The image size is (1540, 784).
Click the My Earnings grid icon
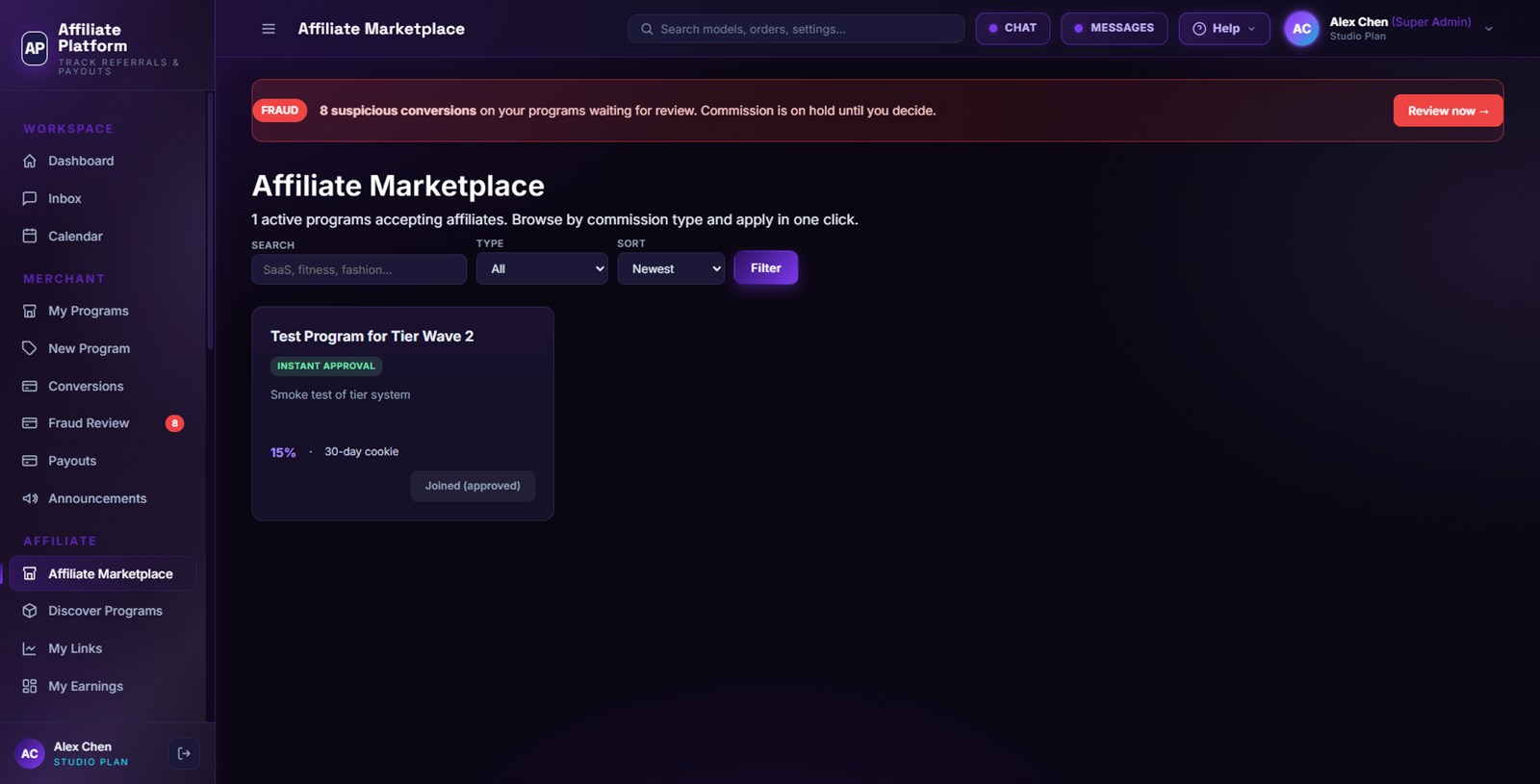[x=30, y=686]
